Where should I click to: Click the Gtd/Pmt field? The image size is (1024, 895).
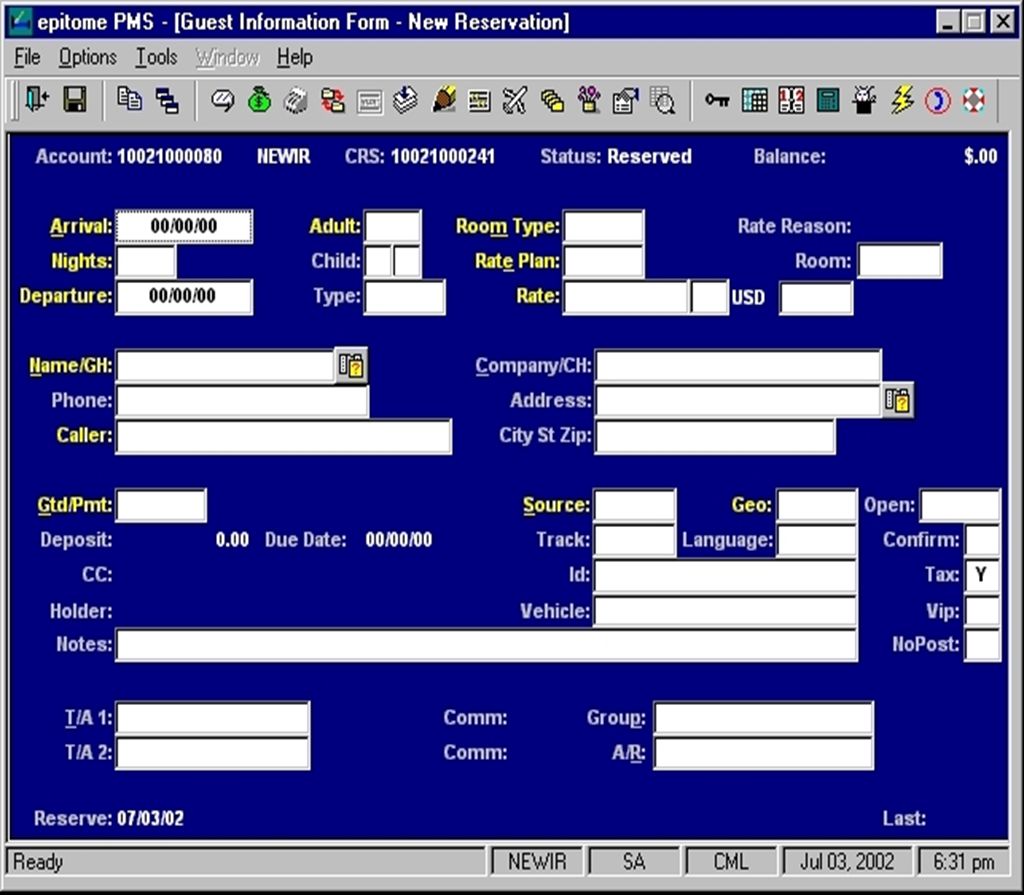pos(161,505)
